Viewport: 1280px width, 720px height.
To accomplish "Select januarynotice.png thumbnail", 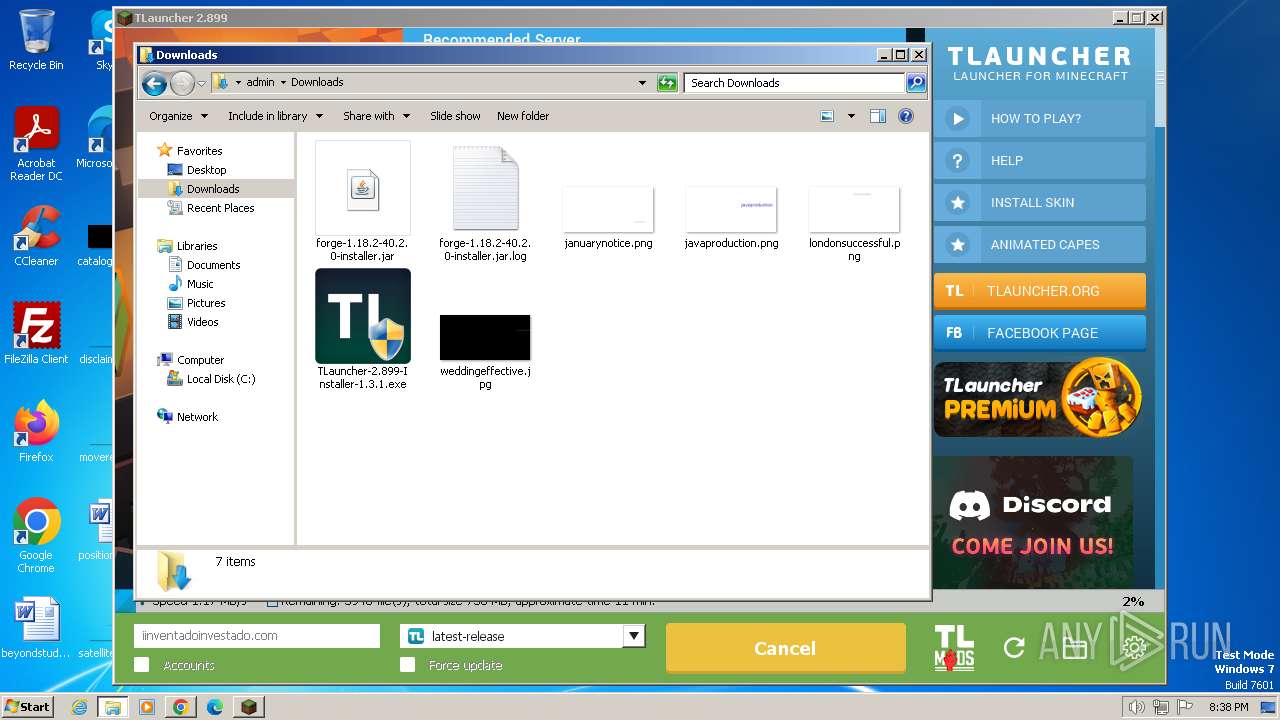I will click(608, 209).
